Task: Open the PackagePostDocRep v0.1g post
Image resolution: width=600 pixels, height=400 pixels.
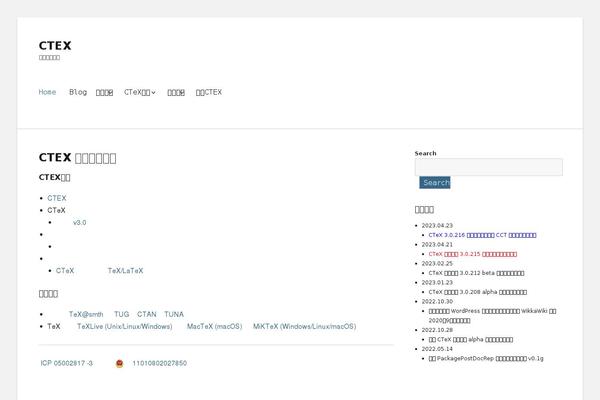Action: 486,359
